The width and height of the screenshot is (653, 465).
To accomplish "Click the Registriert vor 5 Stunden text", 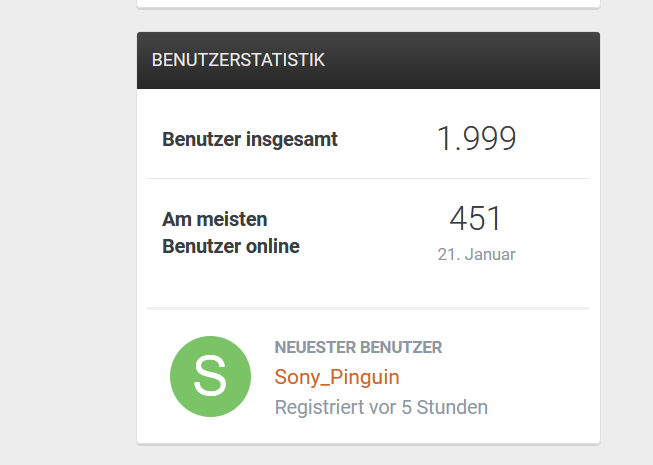I will coord(381,407).
